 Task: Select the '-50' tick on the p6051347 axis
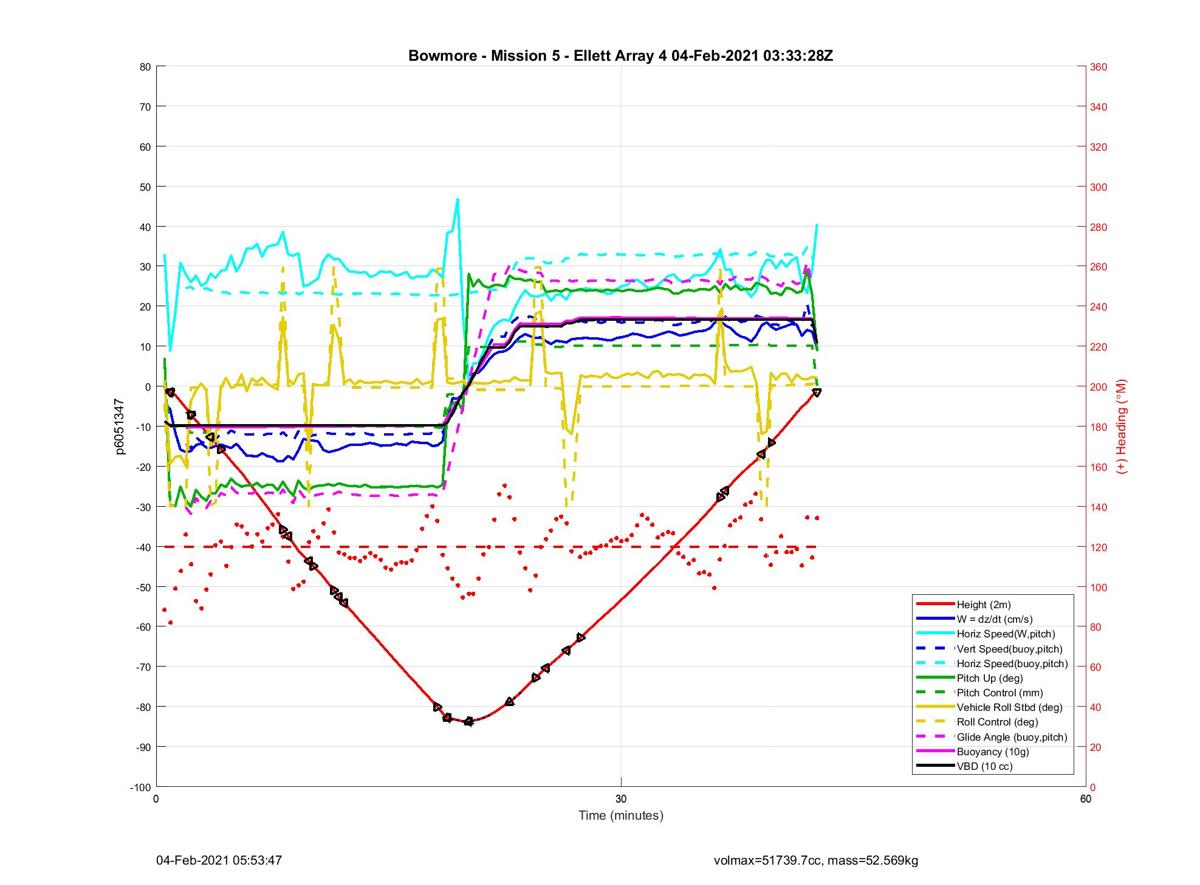pyautogui.click(x=142, y=587)
